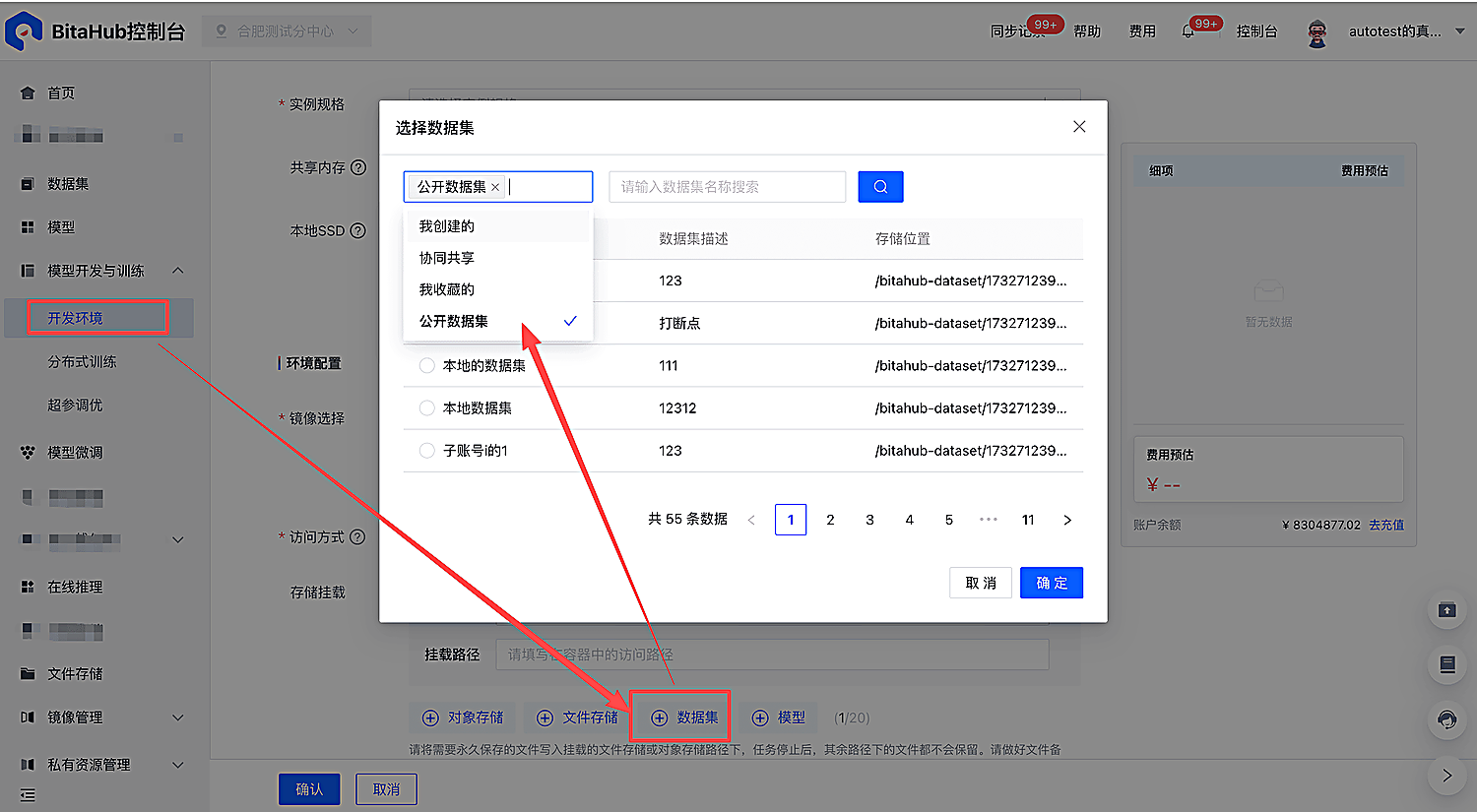Open 在线推理 in the sidebar
This screenshot has height=812, width=1477.
point(75,587)
